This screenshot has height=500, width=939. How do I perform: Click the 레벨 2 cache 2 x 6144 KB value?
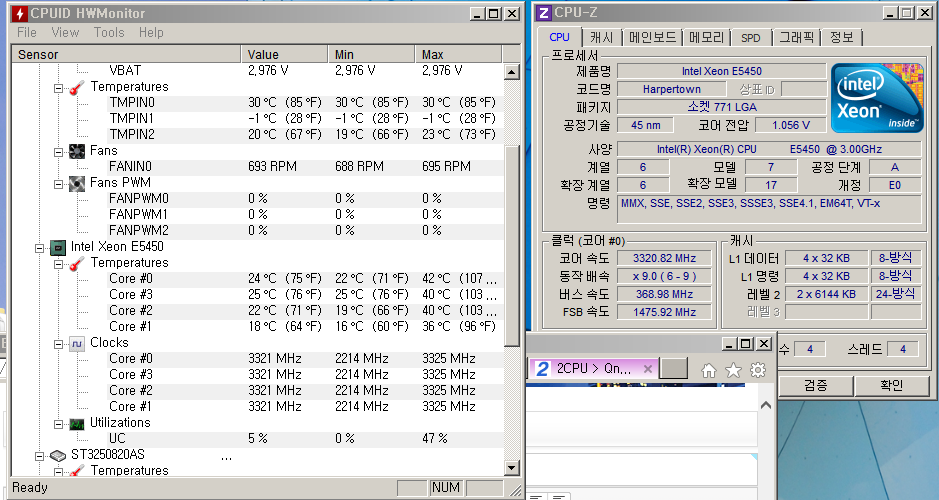[x=826, y=294]
